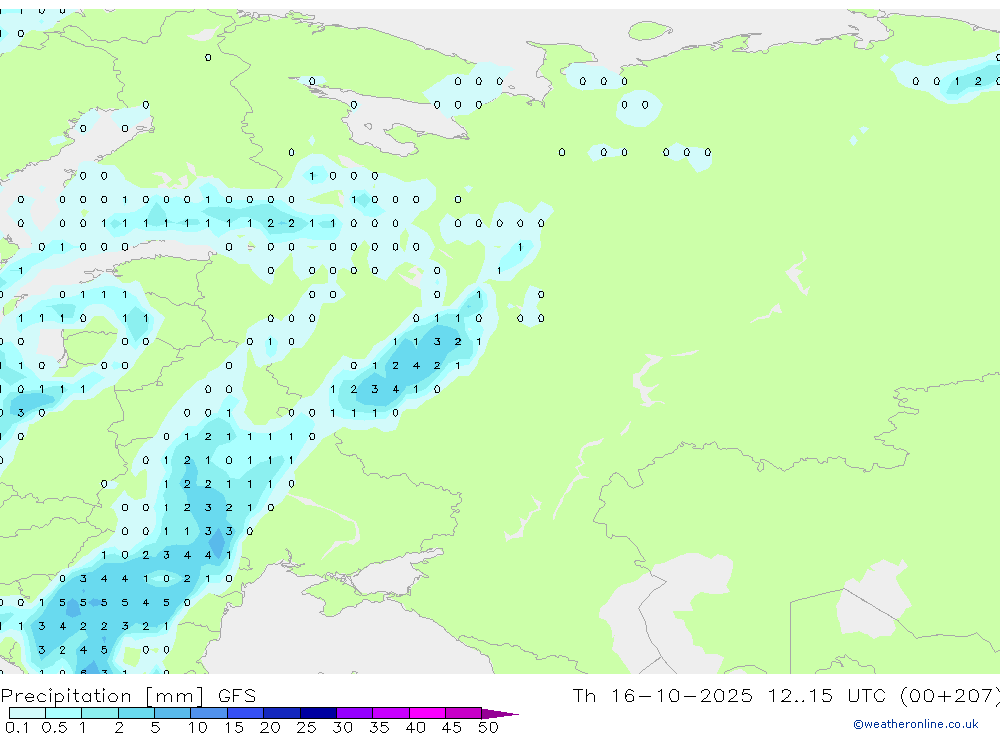1000x733 pixels.
Task: Click the legend label '0.1'
Action: [17, 727]
